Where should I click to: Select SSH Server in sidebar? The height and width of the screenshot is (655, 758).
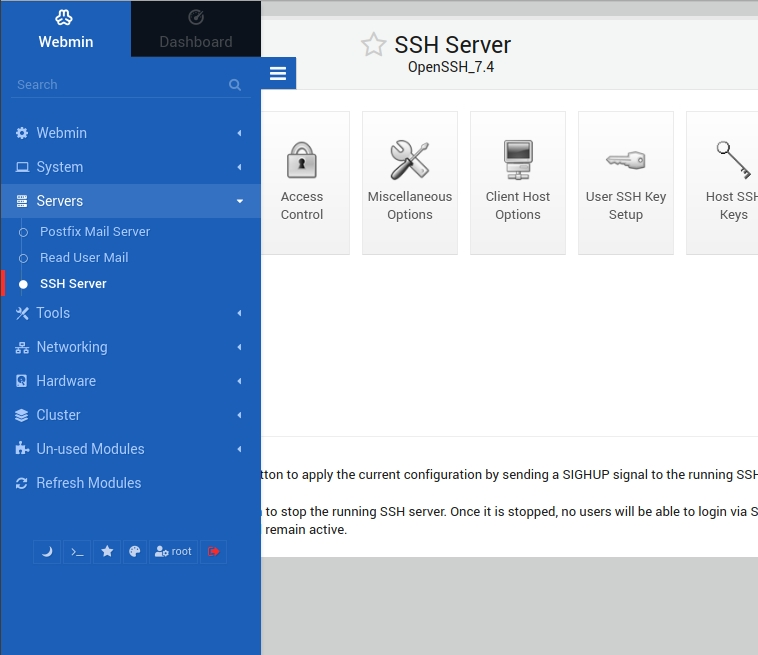[73, 284]
